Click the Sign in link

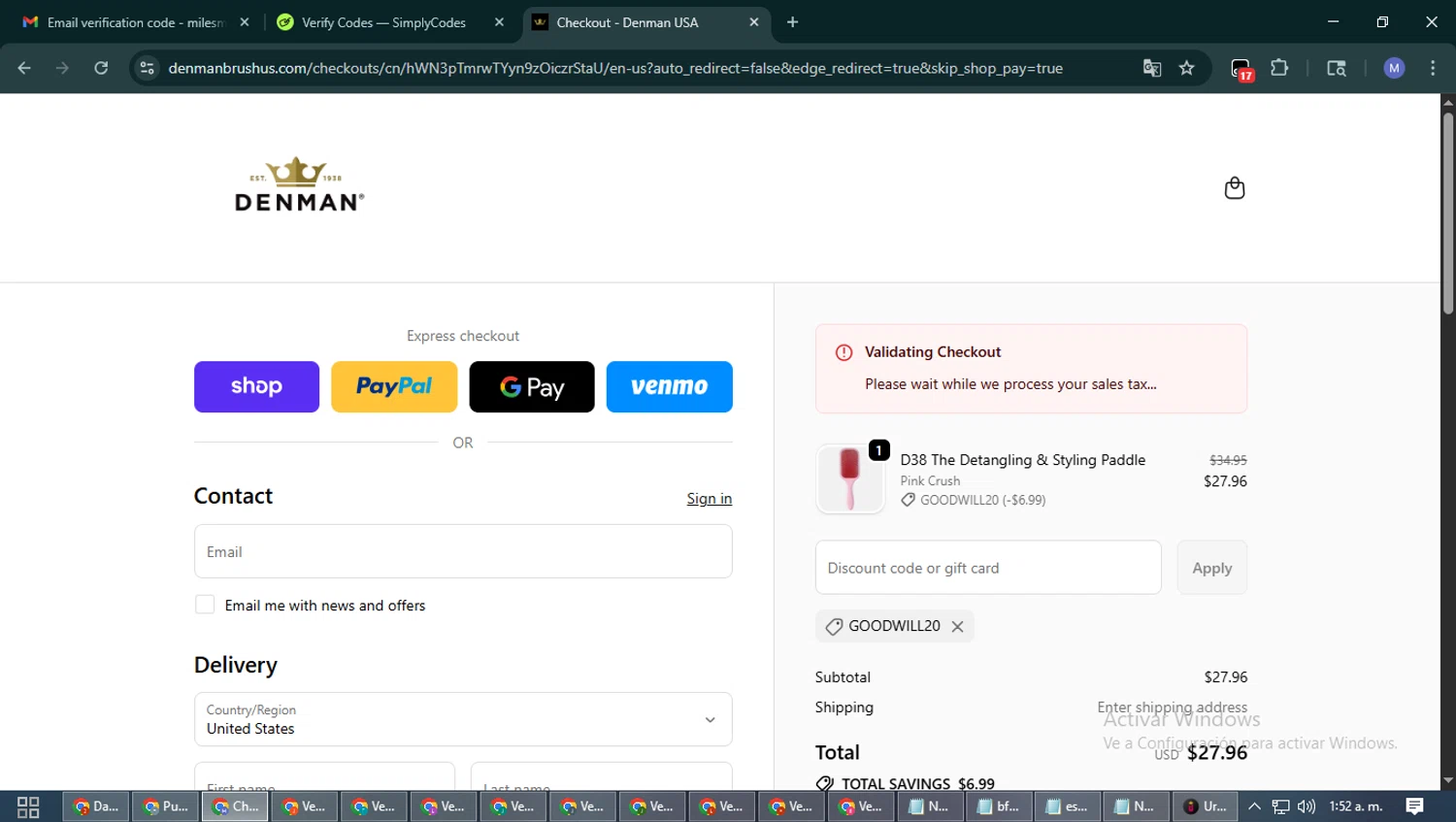pyautogui.click(x=710, y=499)
